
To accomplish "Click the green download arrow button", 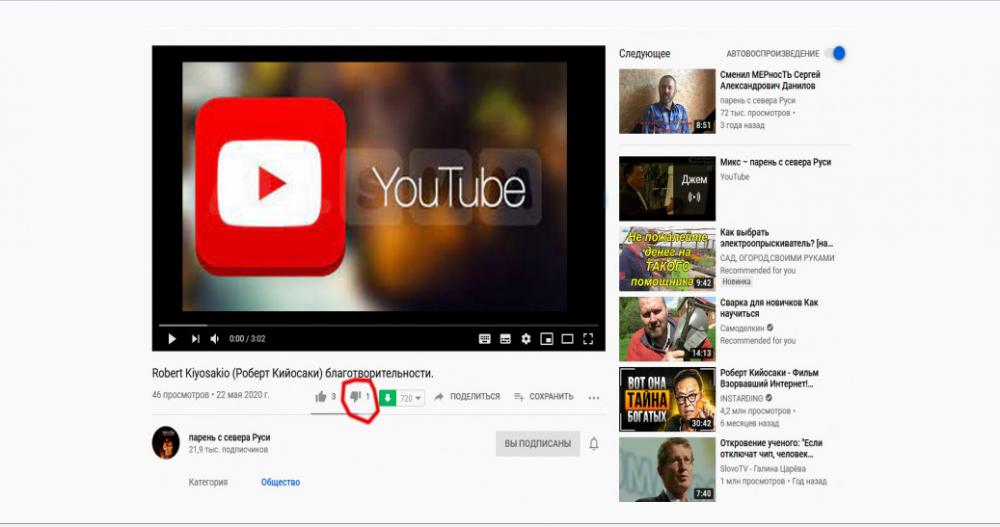I will click(x=387, y=398).
